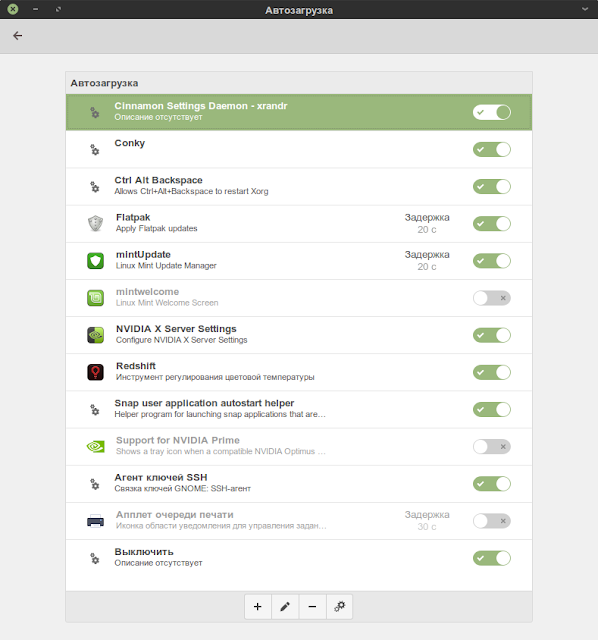Click the back arrow in the header
The image size is (598, 640).
(18, 36)
